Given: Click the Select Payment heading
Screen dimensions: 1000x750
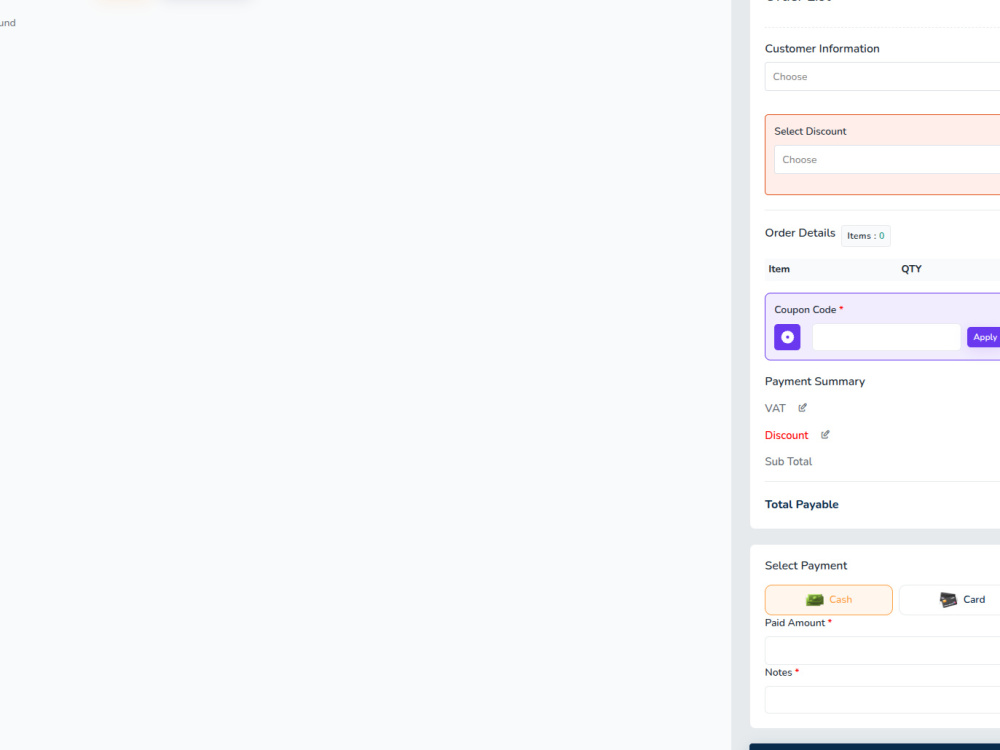Looking at the screenshot, I should (805, 566).
